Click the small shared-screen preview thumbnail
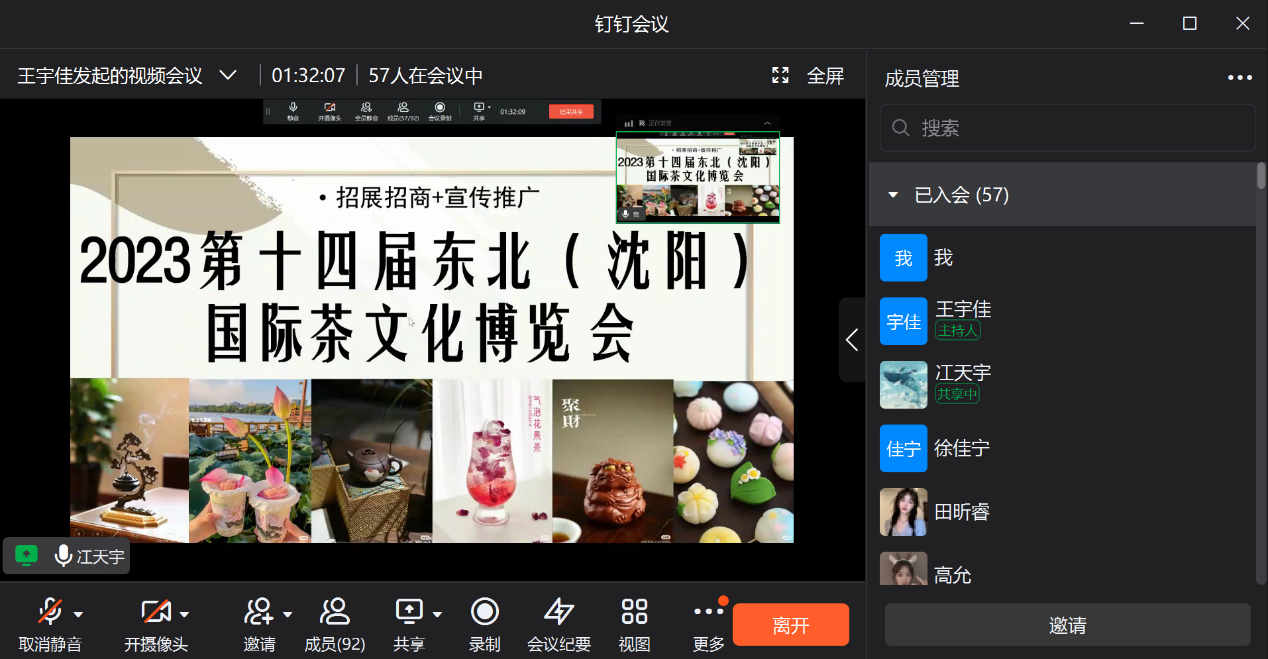 tap(698, 177)
